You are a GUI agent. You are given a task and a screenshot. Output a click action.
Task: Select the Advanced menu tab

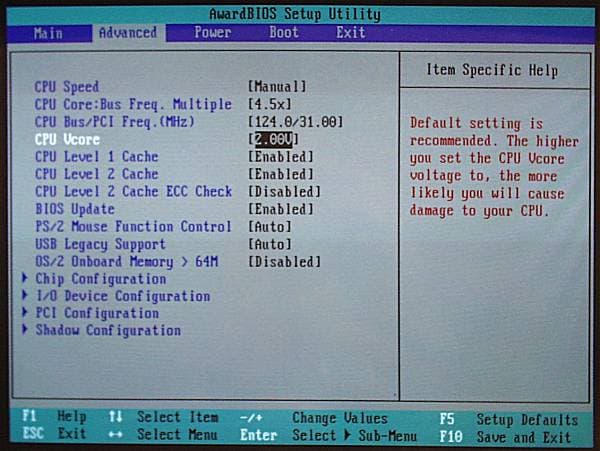point(128,33)
